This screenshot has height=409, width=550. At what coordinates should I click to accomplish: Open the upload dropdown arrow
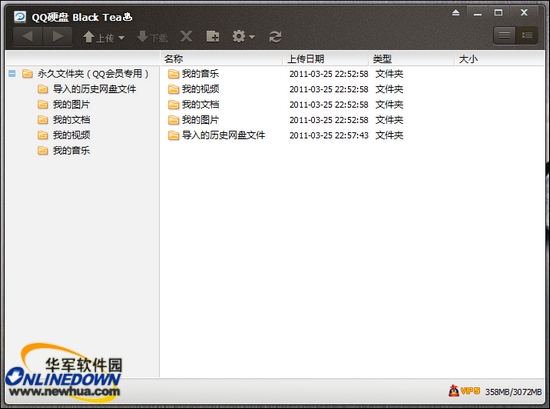[x=121, y=38]
